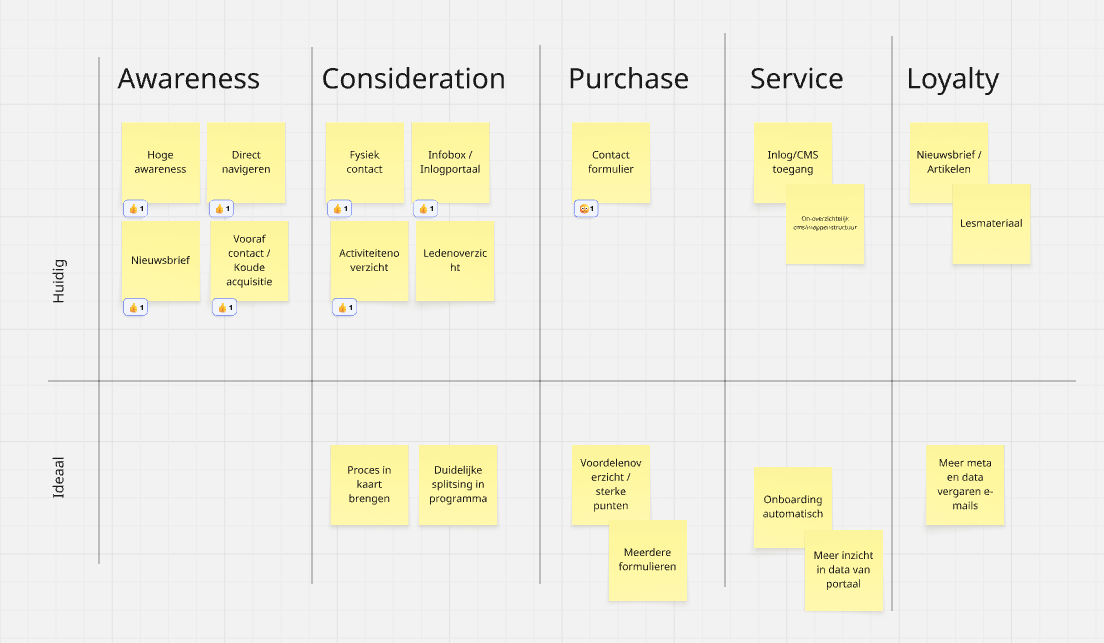This screenshot has height=643, width=1104.
Task: Select the Loyalty heading text
Action: (x=952, y=79)
